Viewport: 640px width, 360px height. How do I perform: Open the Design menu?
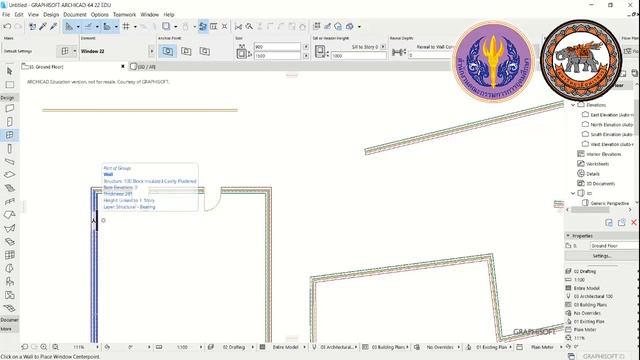point(51,15)
